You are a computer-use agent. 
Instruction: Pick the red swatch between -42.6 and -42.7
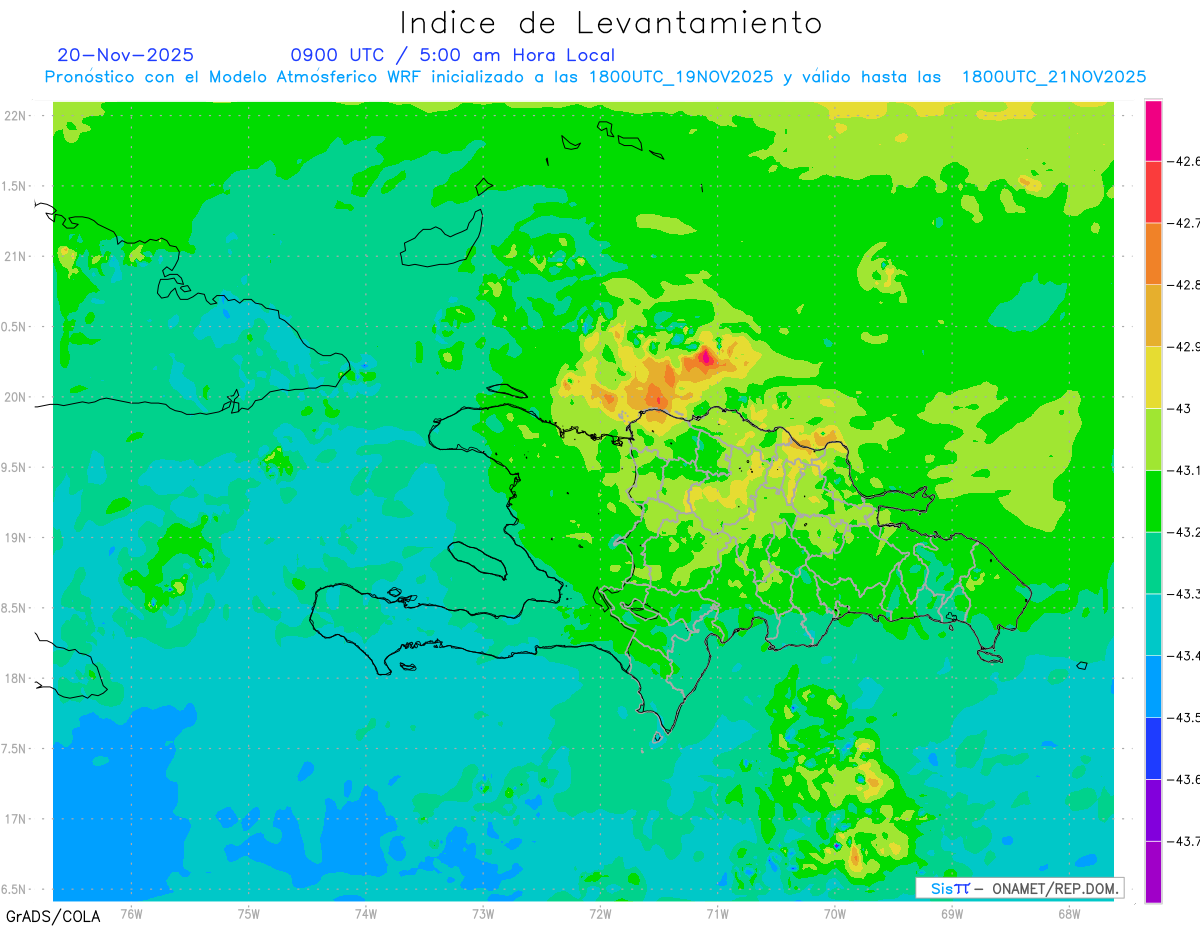click(1153, 191)
